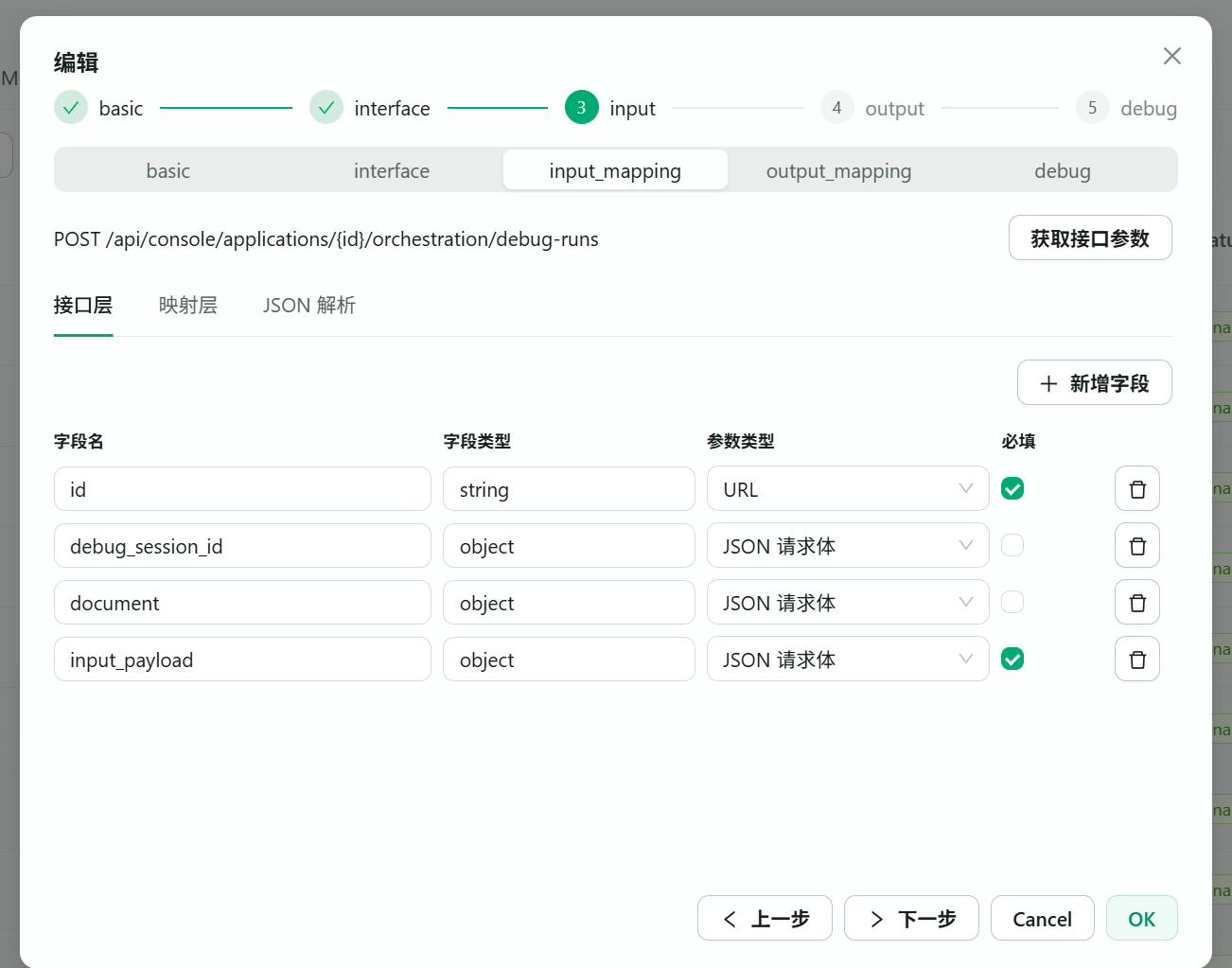Open the 映射层 tab
Screen dimensions: 1232x968
[188, 306]
